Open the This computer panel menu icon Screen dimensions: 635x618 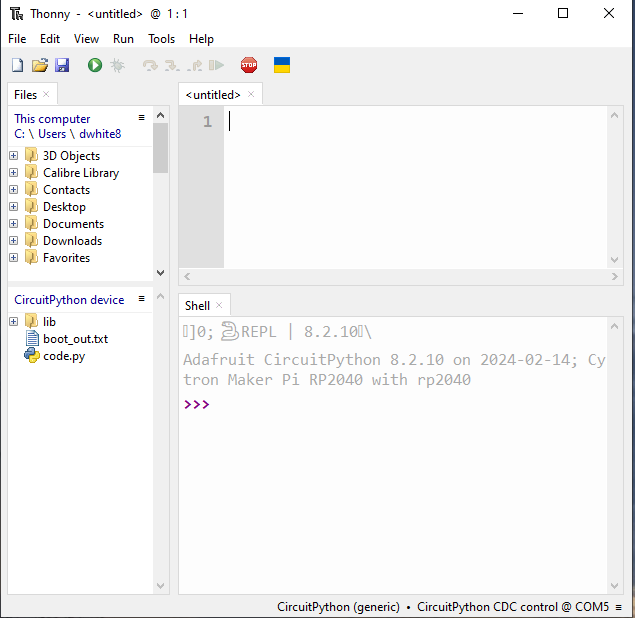(x=141, y=117)
